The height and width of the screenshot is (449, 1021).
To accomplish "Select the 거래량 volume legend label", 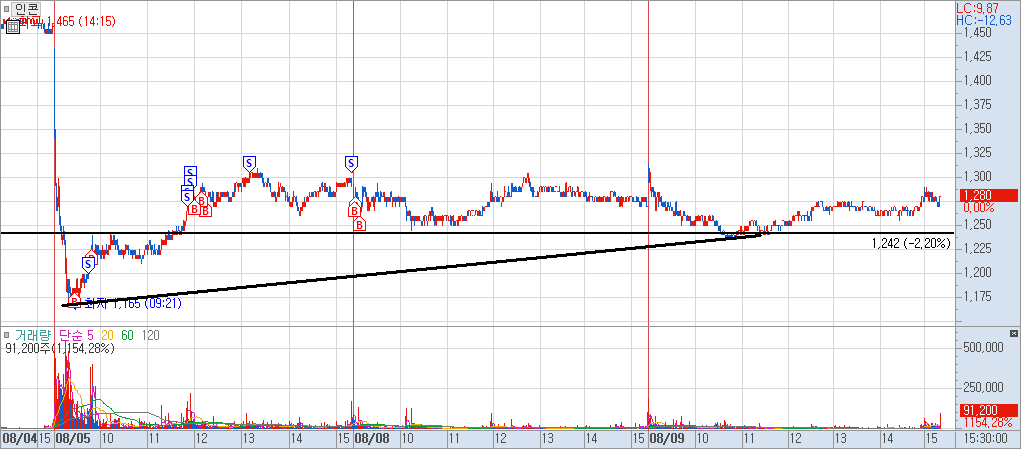I will [x=34, y=335].
